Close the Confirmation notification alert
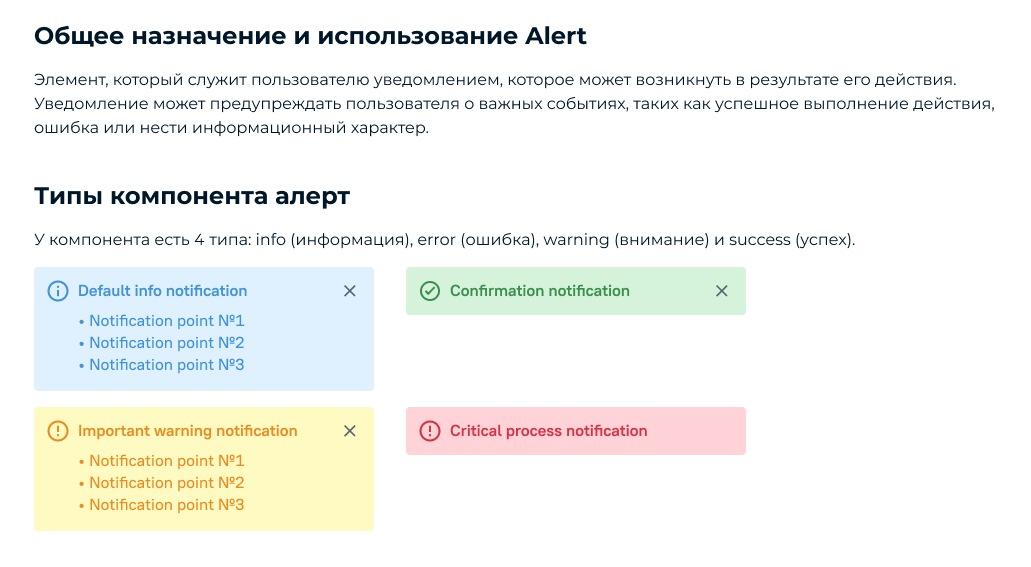 point(722,291)
